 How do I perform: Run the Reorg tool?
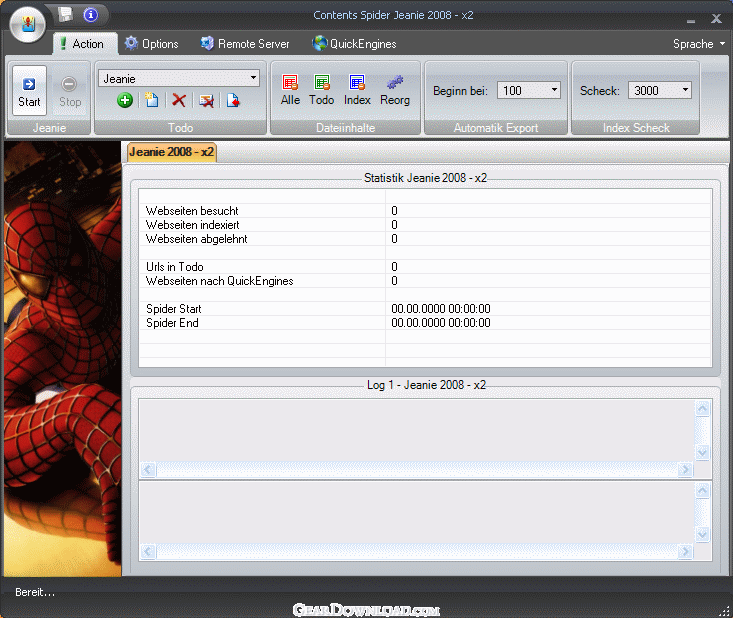[395, 90]
